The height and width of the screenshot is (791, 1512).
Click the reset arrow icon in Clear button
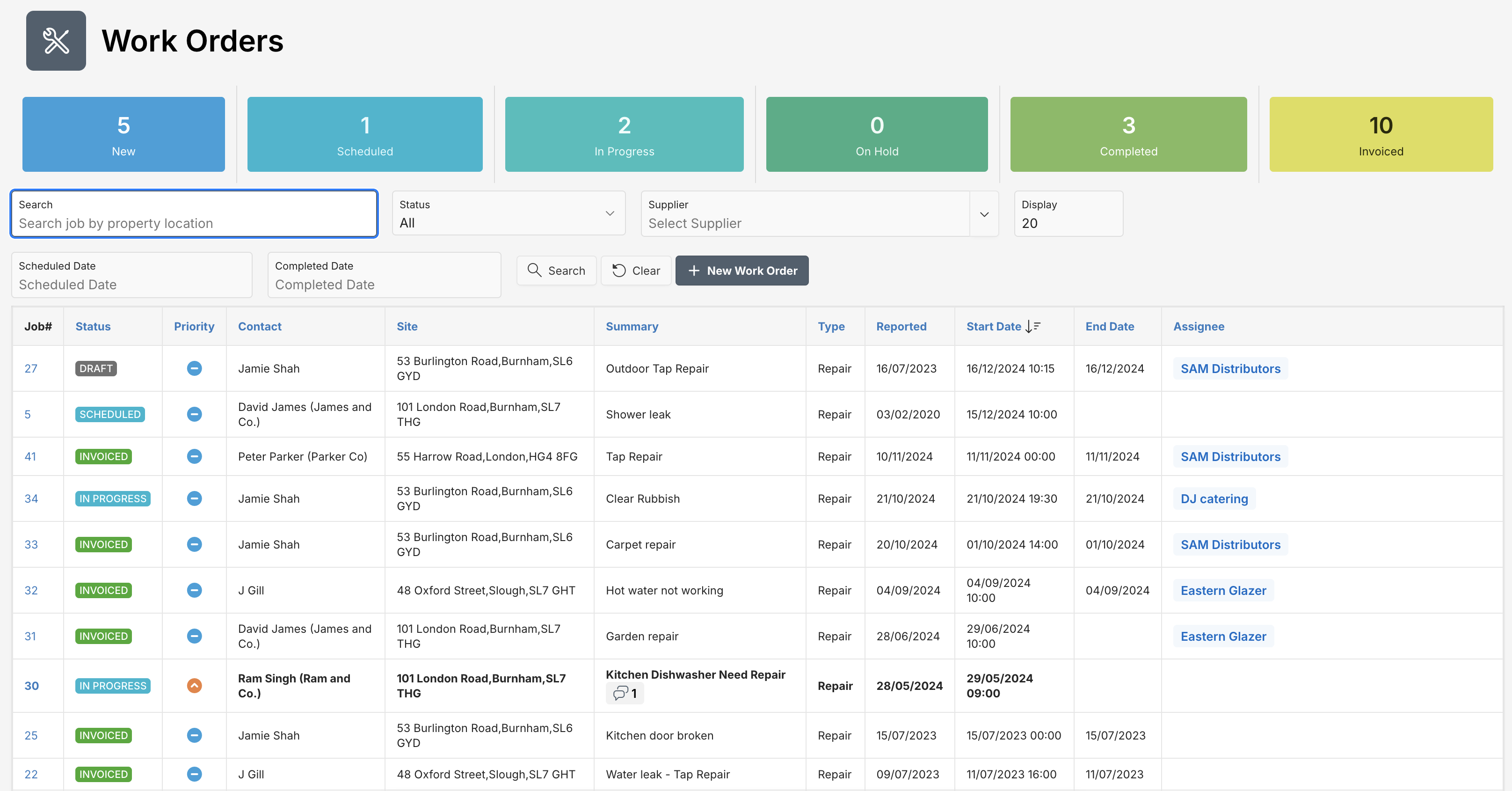618,270
